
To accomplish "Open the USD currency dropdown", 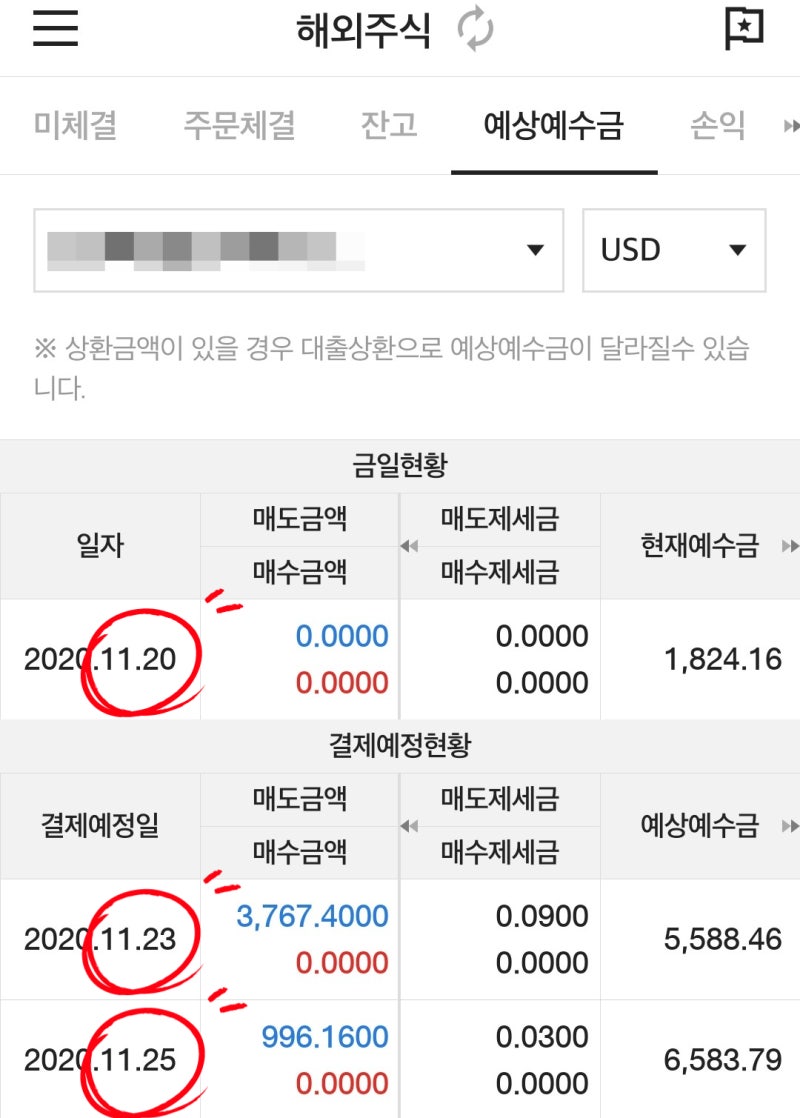I will point(674,250).
